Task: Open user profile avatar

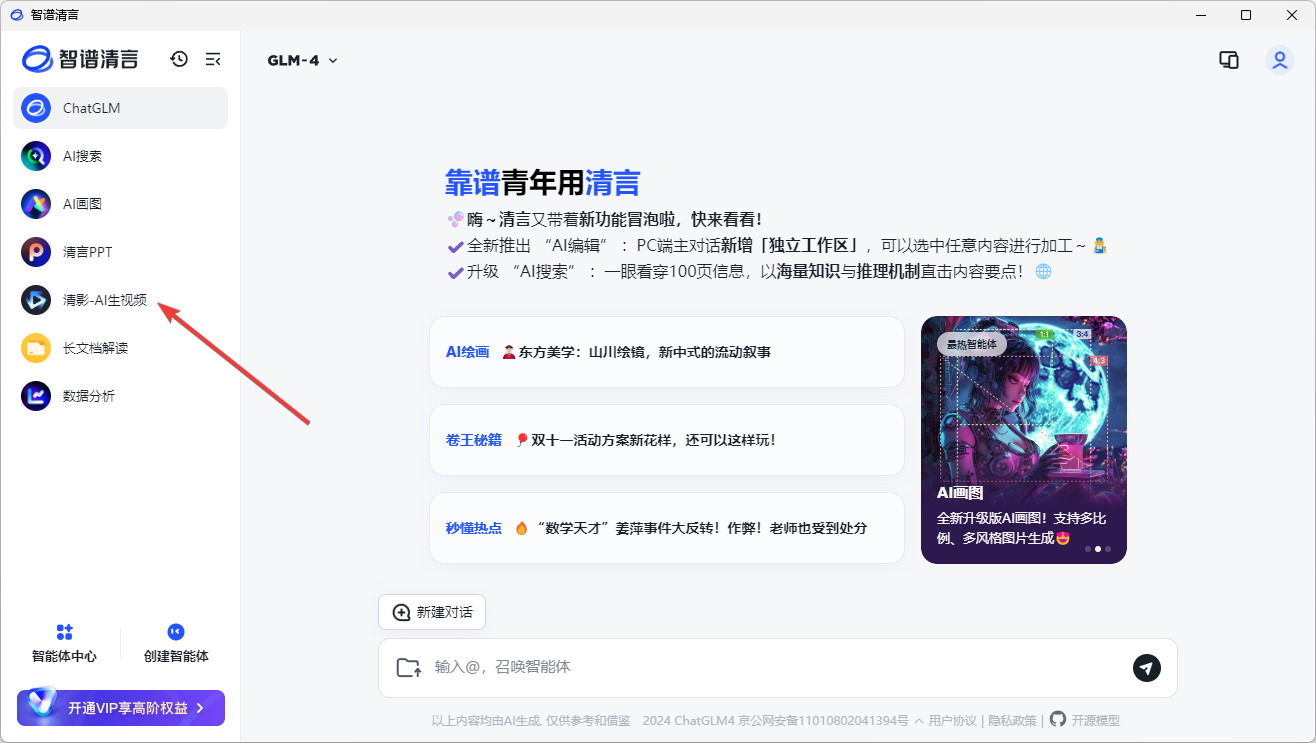Action: (x=1280, y=60)
